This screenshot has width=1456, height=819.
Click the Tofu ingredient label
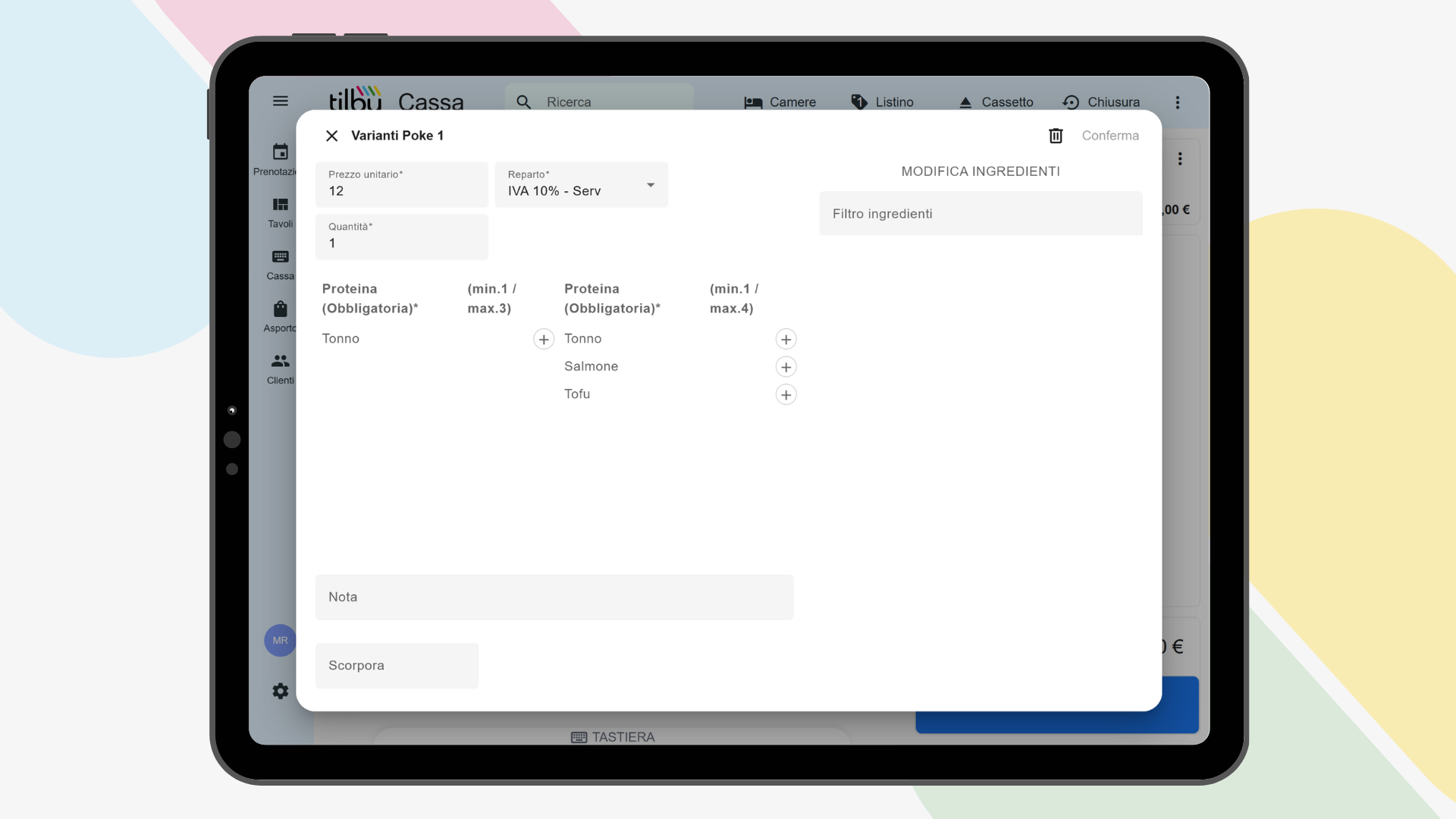click(577, 394)
